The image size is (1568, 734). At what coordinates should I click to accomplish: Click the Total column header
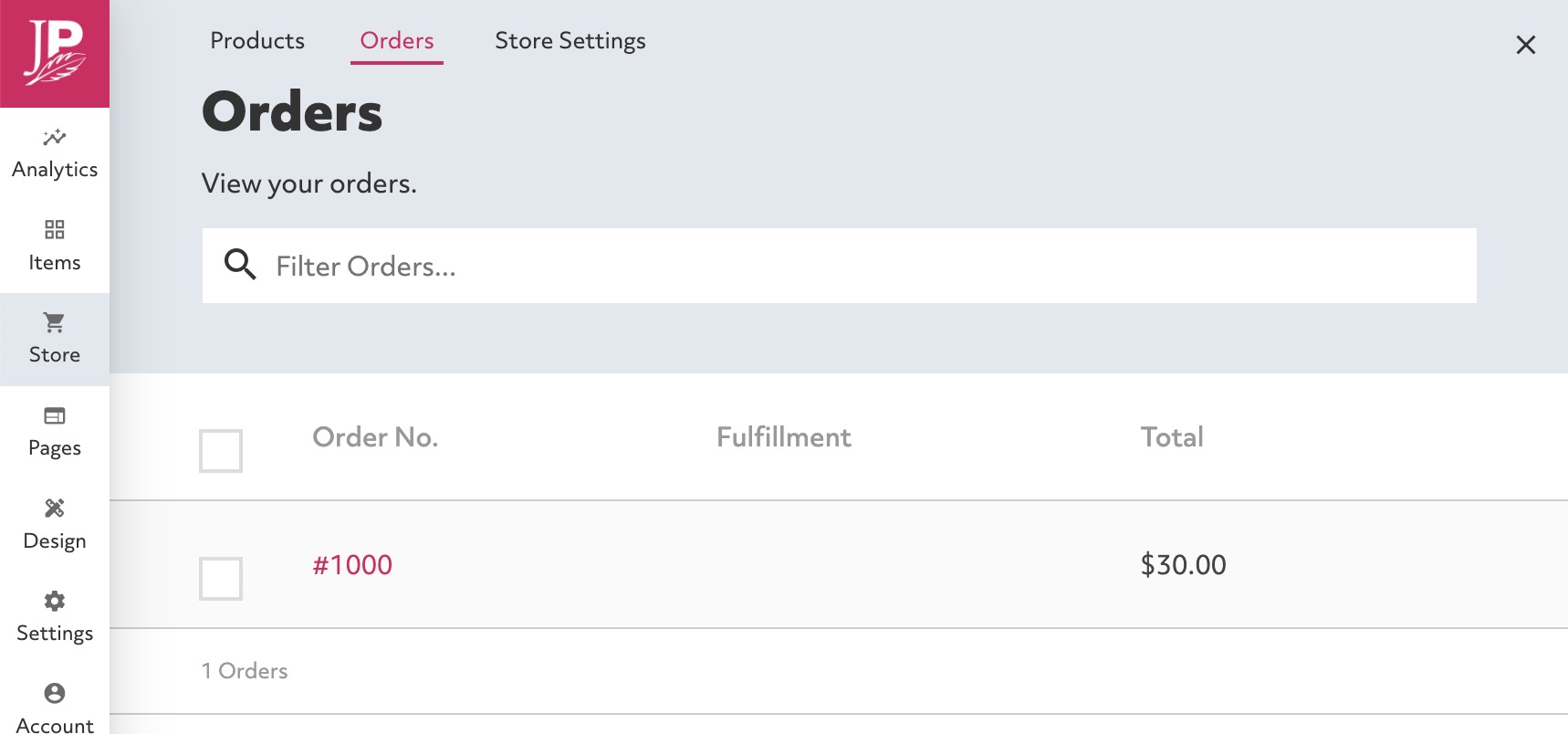point(1172,437)
